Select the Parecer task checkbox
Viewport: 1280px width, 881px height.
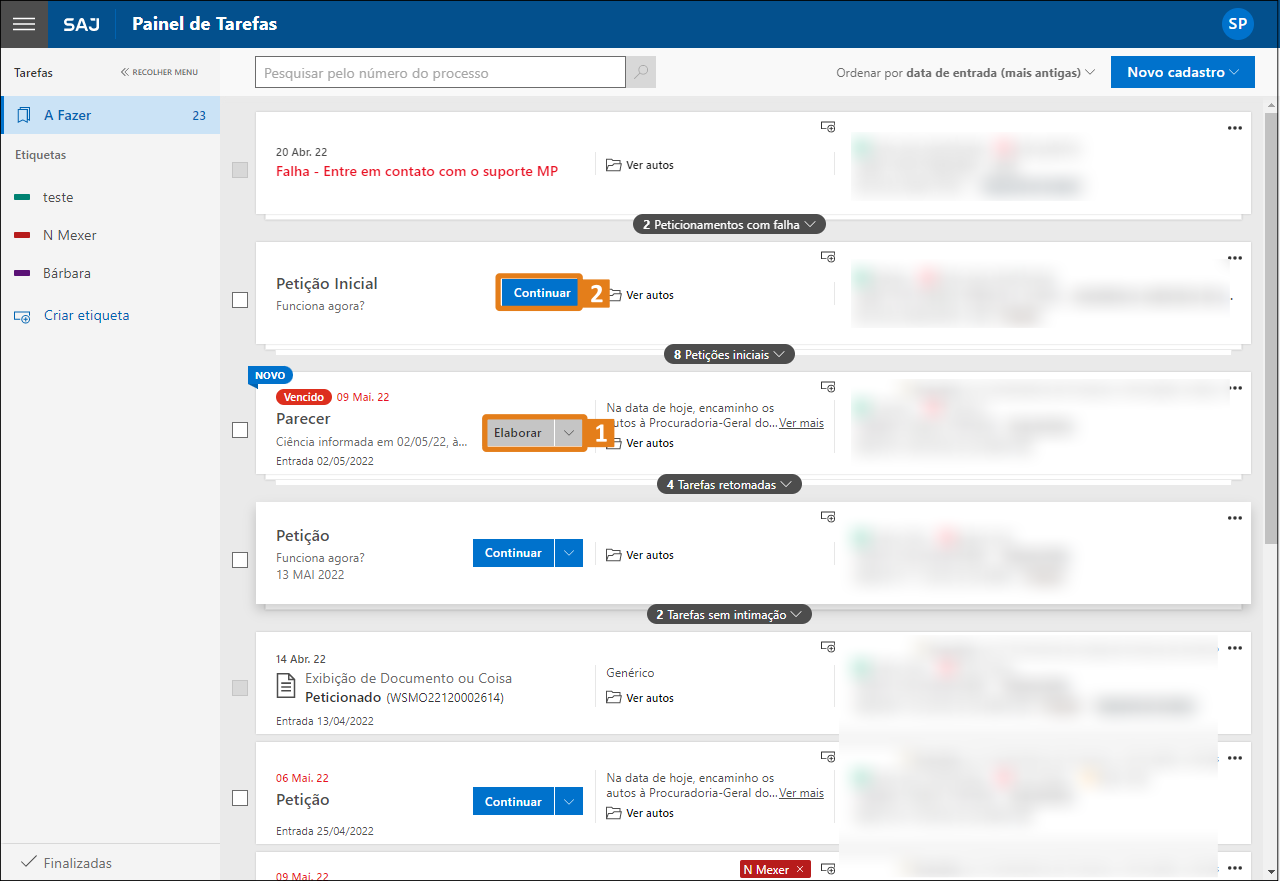point(240,430)
